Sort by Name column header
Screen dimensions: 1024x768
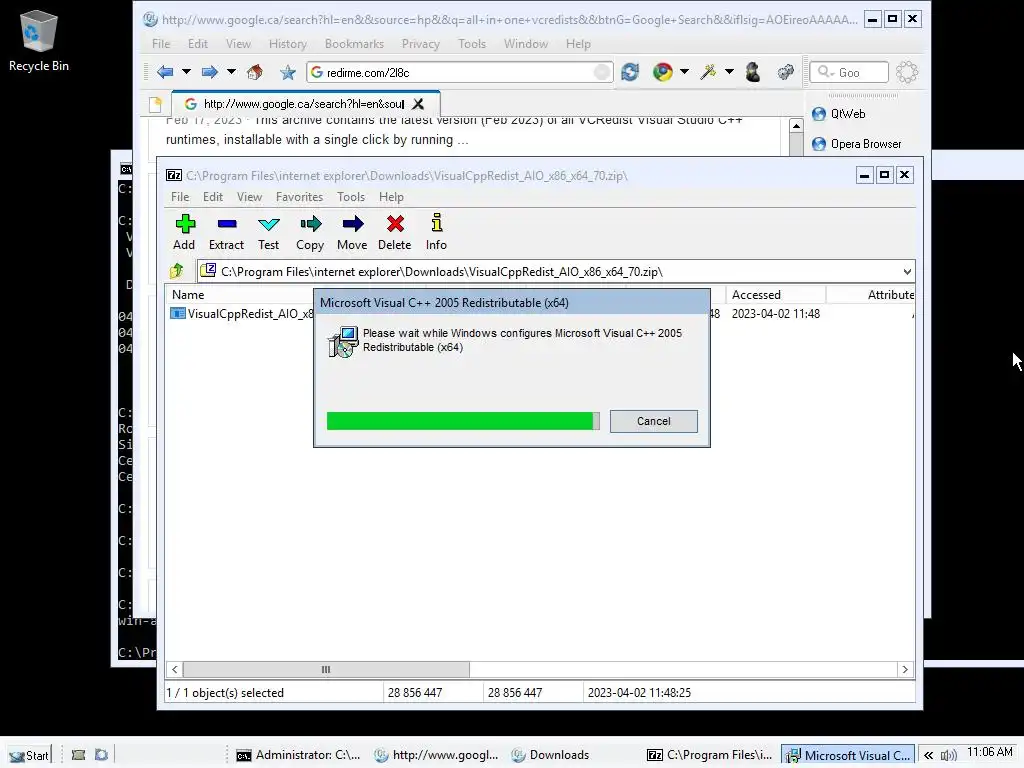[x=188, y=295]
